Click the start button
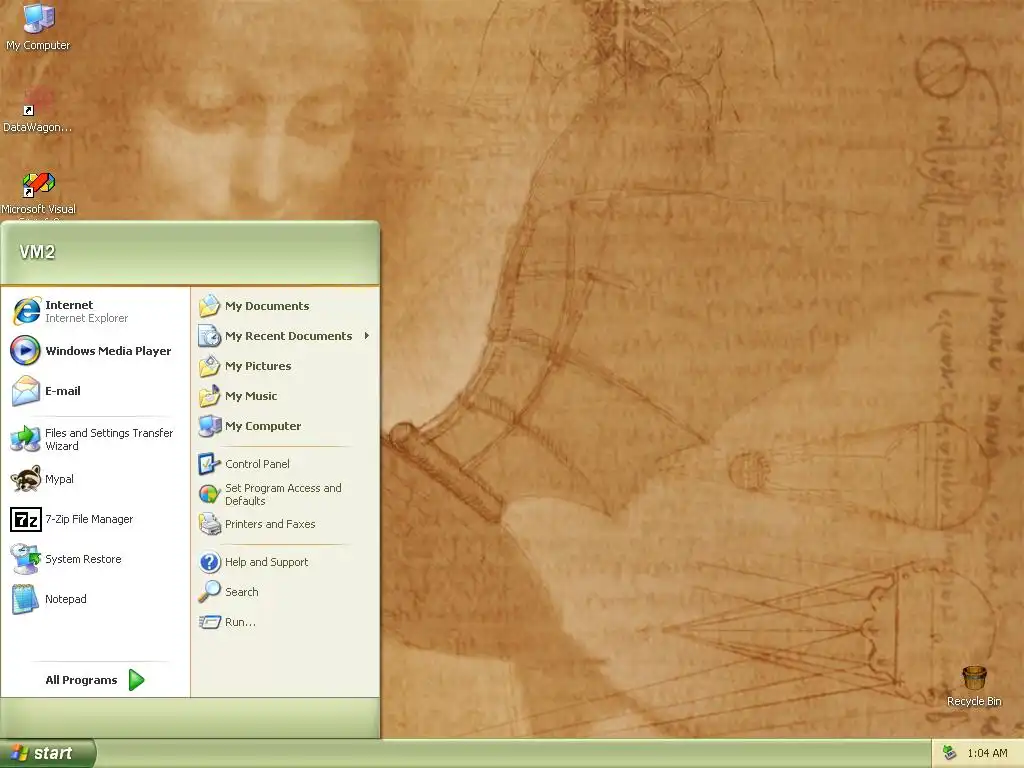This screenshot has width=1024, height=768. tap(47, 753)
